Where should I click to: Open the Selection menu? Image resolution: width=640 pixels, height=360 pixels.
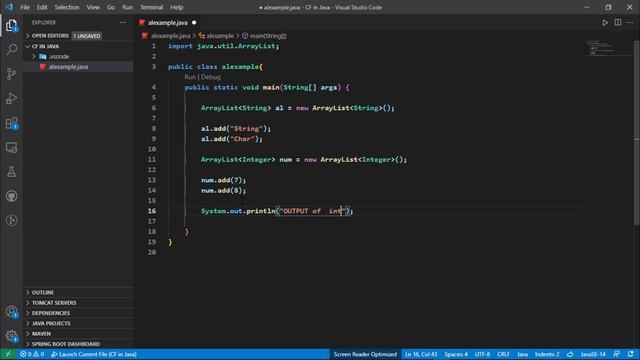(x=67, y=7)
